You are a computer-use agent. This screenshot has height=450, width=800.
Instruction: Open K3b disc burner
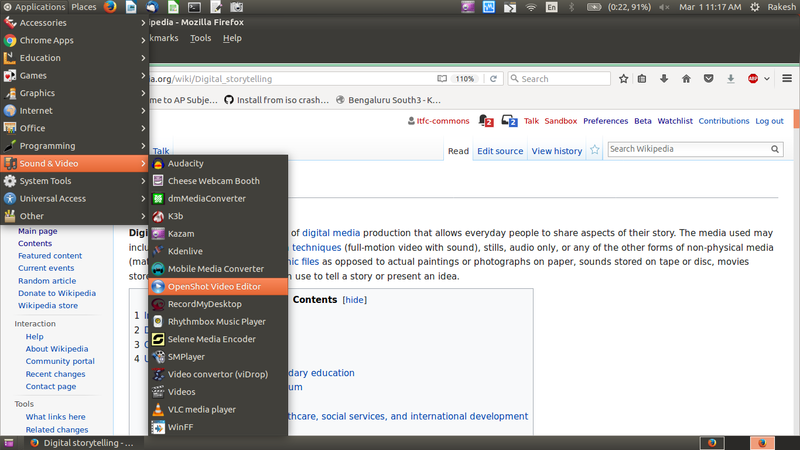click(218, 216)
